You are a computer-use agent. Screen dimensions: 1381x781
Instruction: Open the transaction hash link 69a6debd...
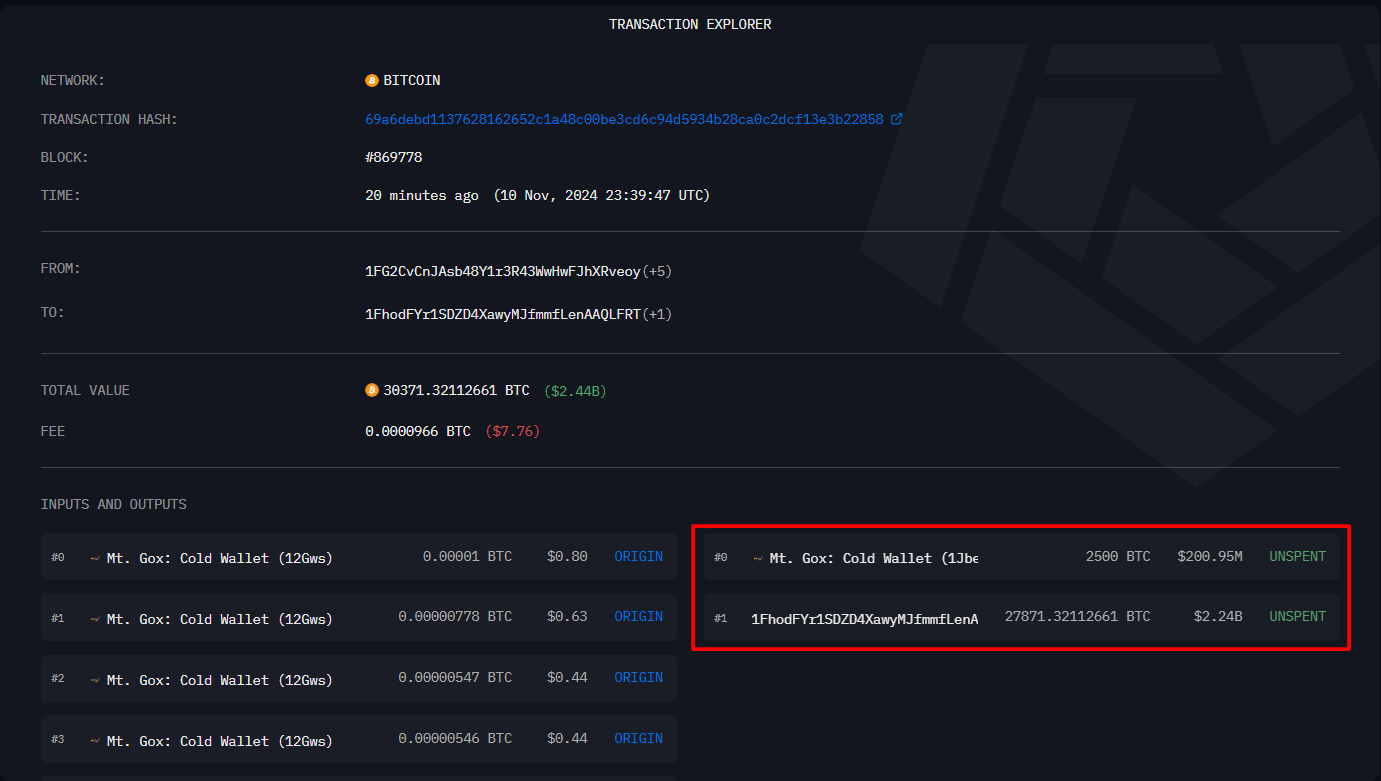coord(624,119)
